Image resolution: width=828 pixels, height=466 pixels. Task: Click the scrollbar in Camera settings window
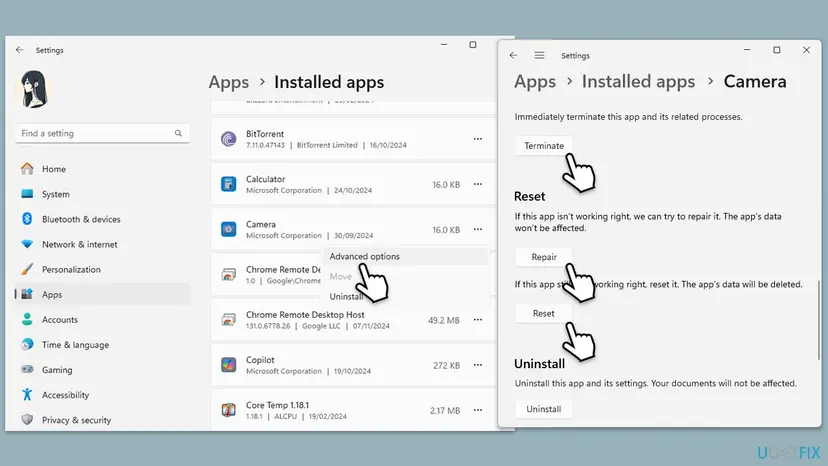818,320
